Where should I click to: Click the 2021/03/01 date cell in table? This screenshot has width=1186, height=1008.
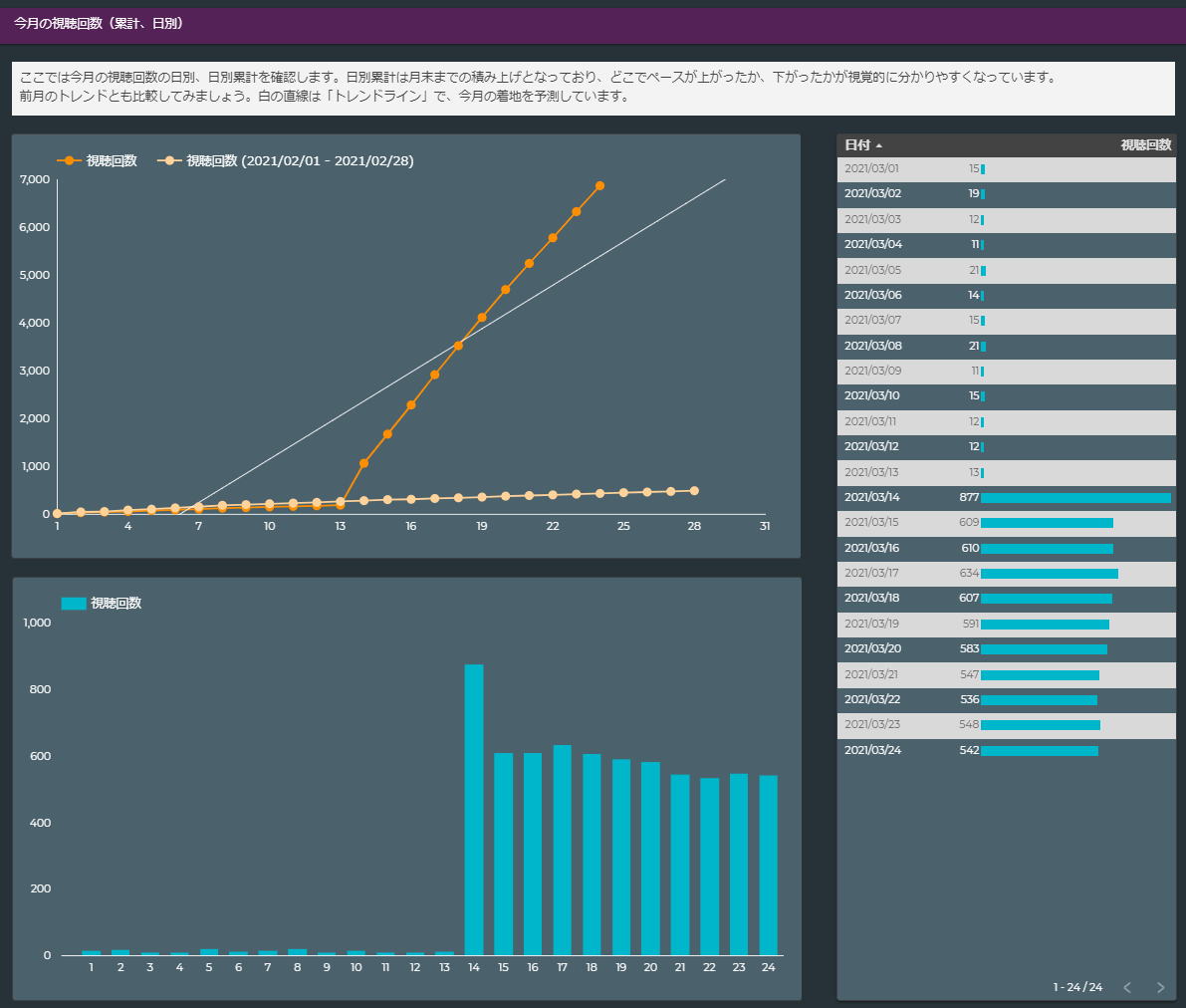871,168
